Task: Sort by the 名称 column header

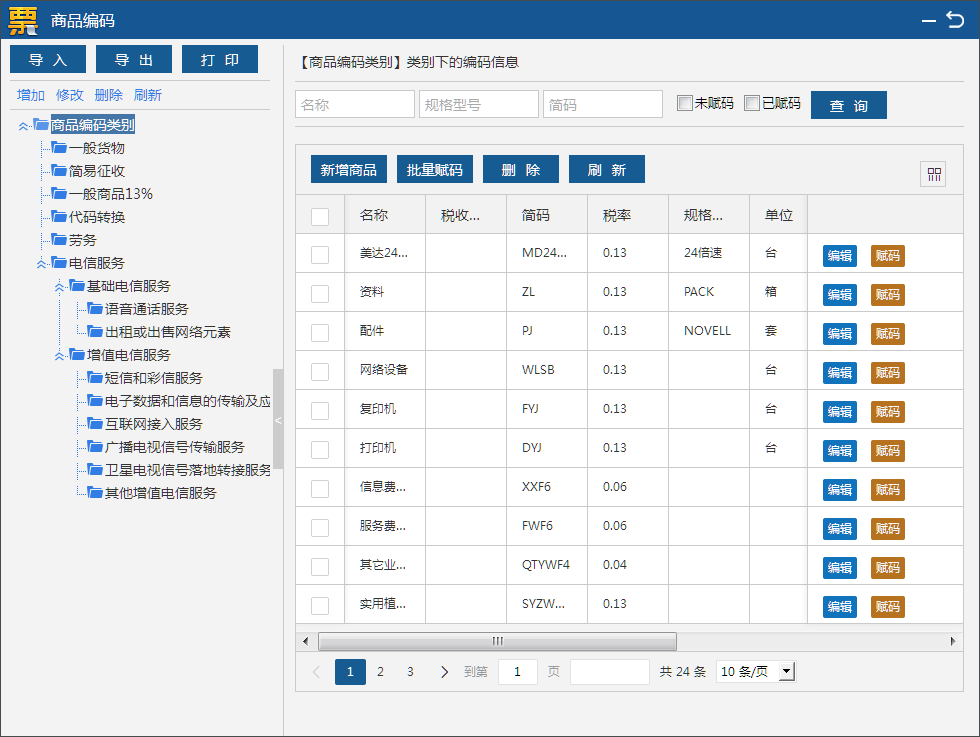Action: coord(374,215)
